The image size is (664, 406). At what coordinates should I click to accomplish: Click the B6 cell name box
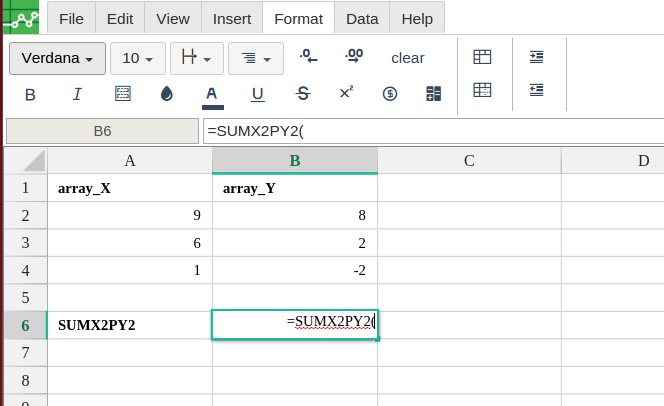(102, 131)
